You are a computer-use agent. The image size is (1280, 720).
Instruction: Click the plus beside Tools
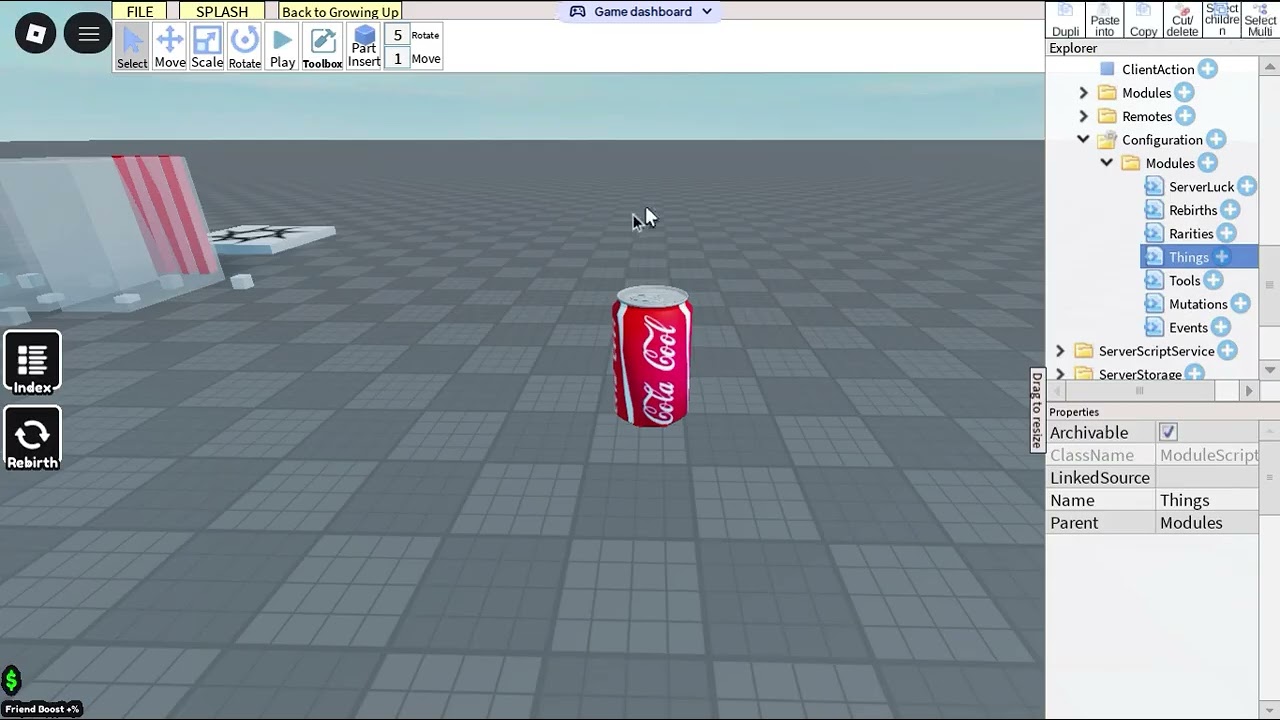click(x=1213, y=281)
